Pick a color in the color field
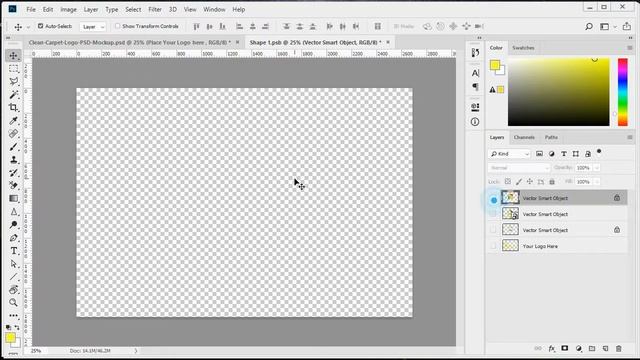This screenshot has width=640, height=360. (x=558, y=92)
